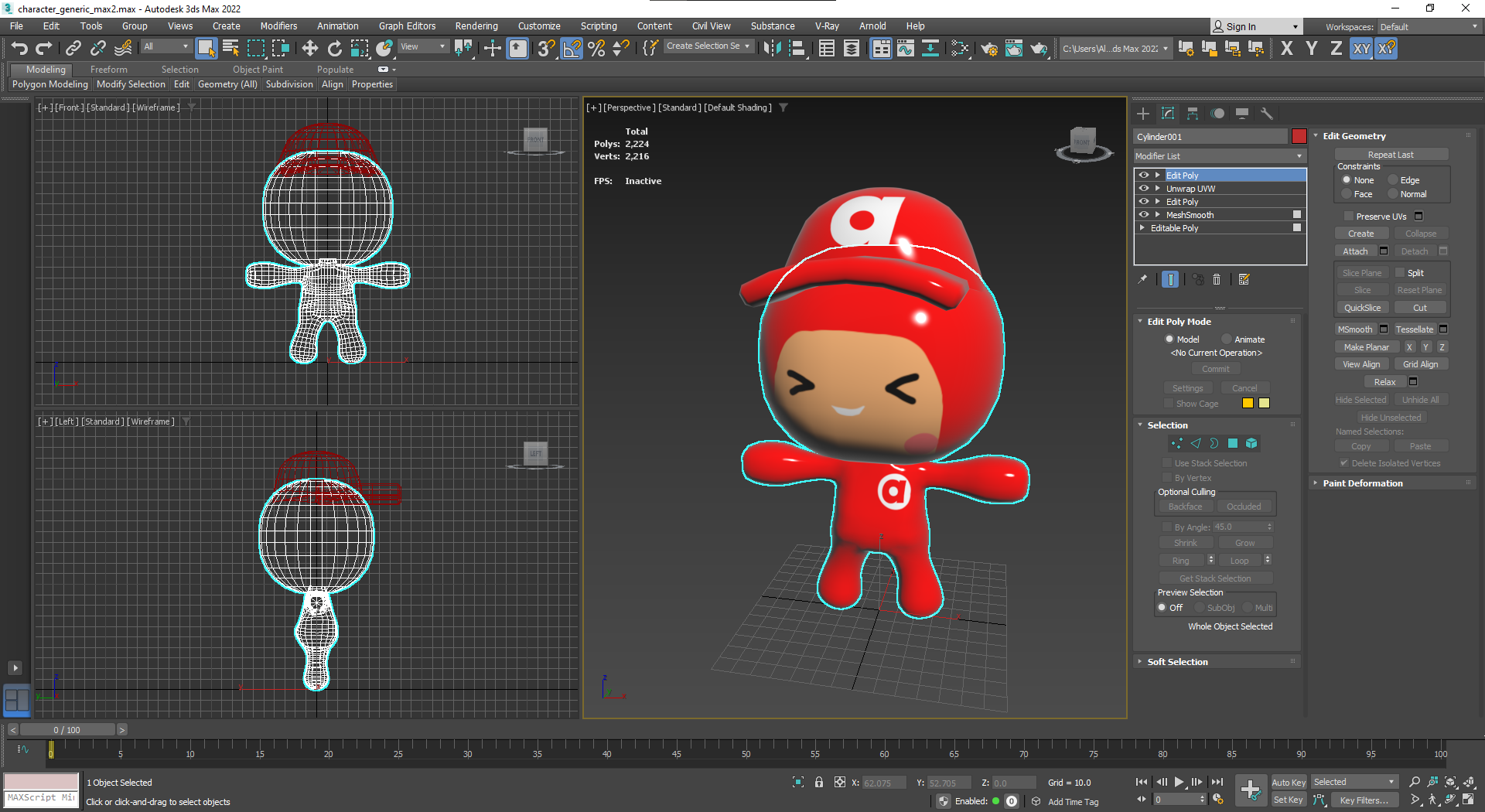Open Render Setup teapot gear icon
The width and height of the screenshot is (1485, 812).
tap(989, 49)
